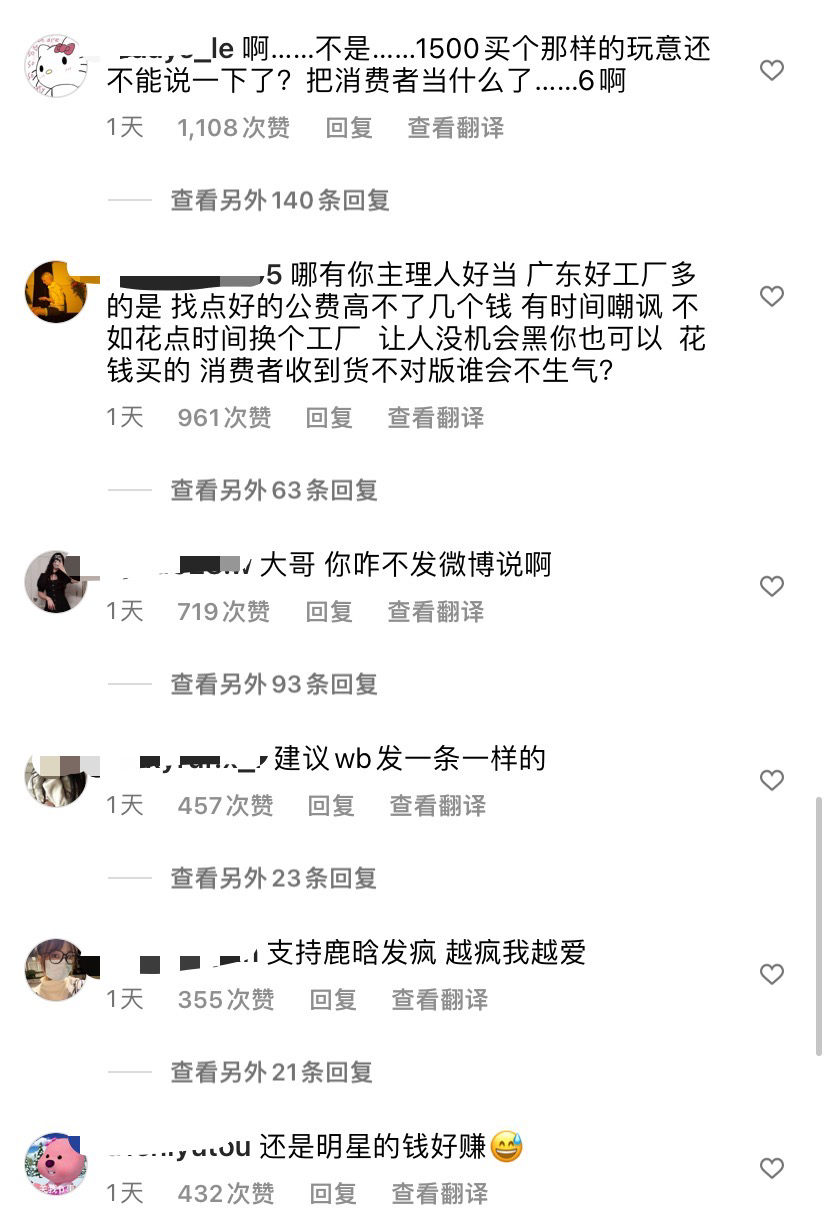The height and width of the screenshot is (1228, 828).
Task: Click the scrollbar at the right edge
Action: (x=821, y=925)
